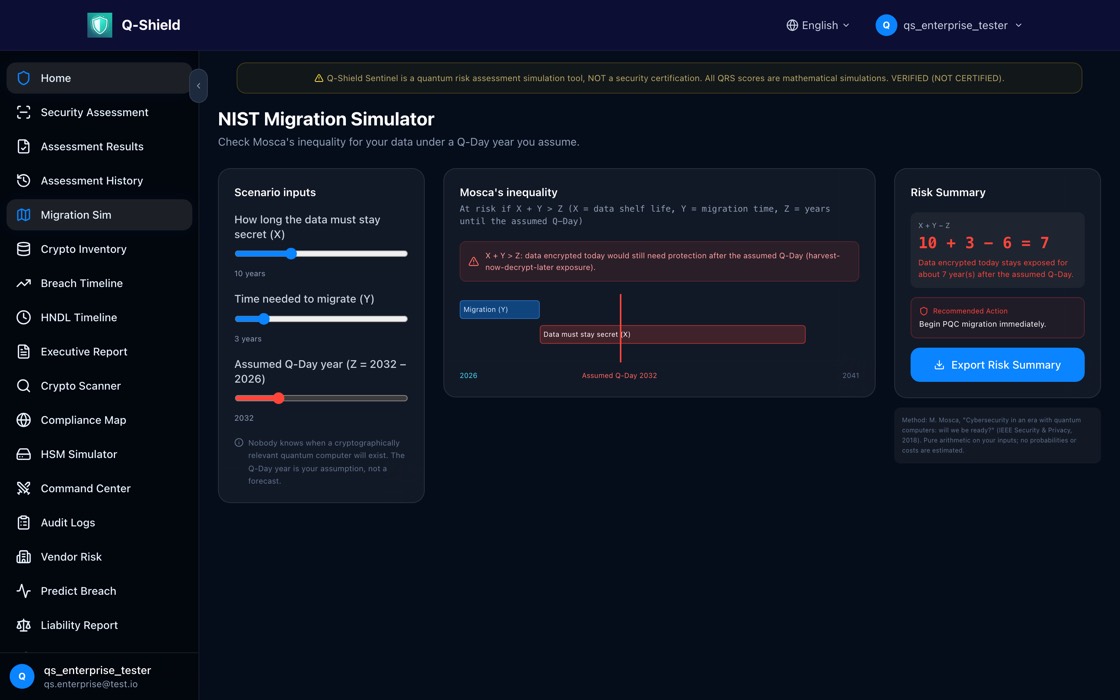Click the language globe icon
This screenshot has height=700, width=1120.
[x=792, y=25]
